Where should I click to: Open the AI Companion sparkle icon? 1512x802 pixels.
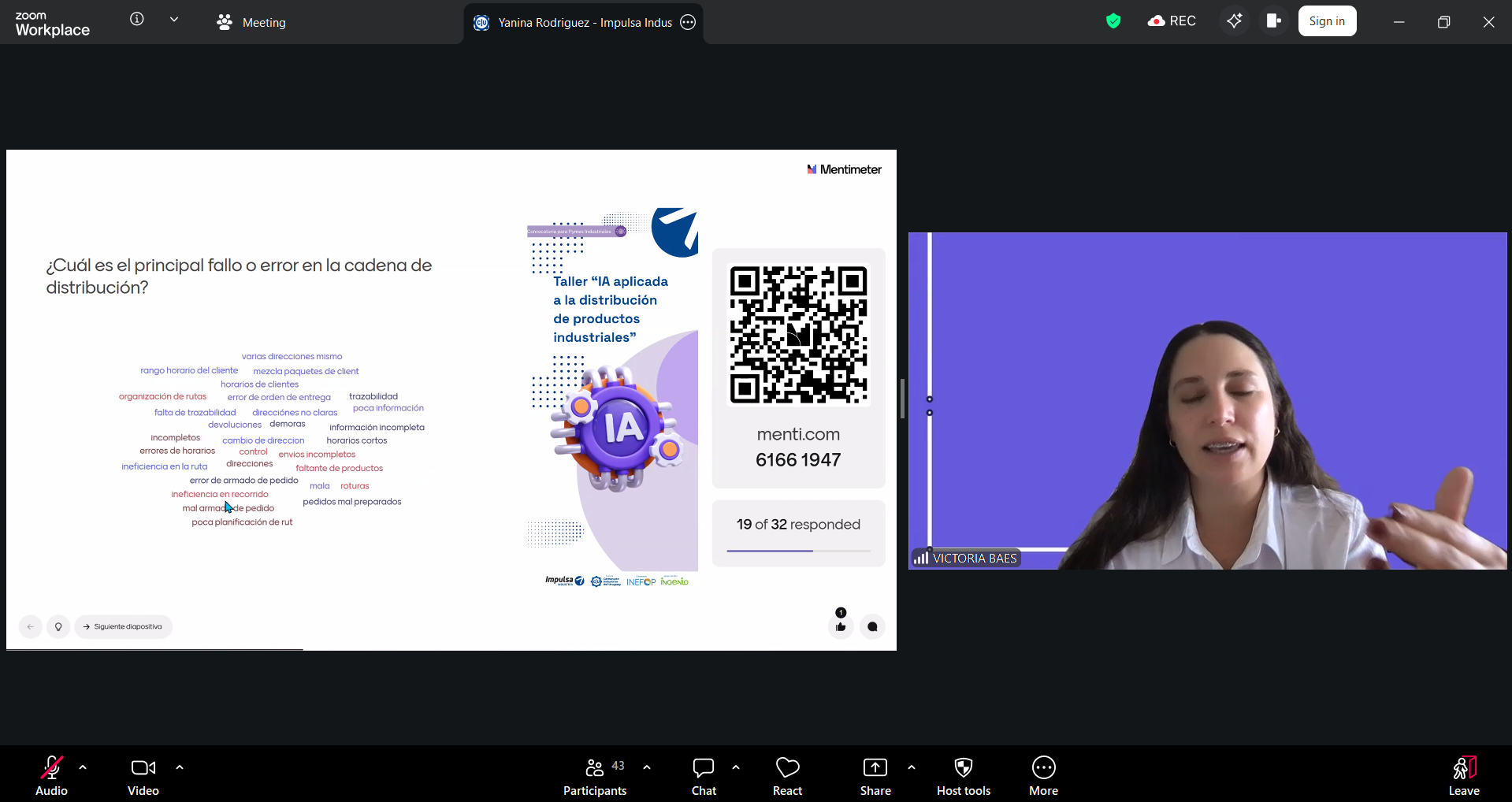(x=1234, y=21)
